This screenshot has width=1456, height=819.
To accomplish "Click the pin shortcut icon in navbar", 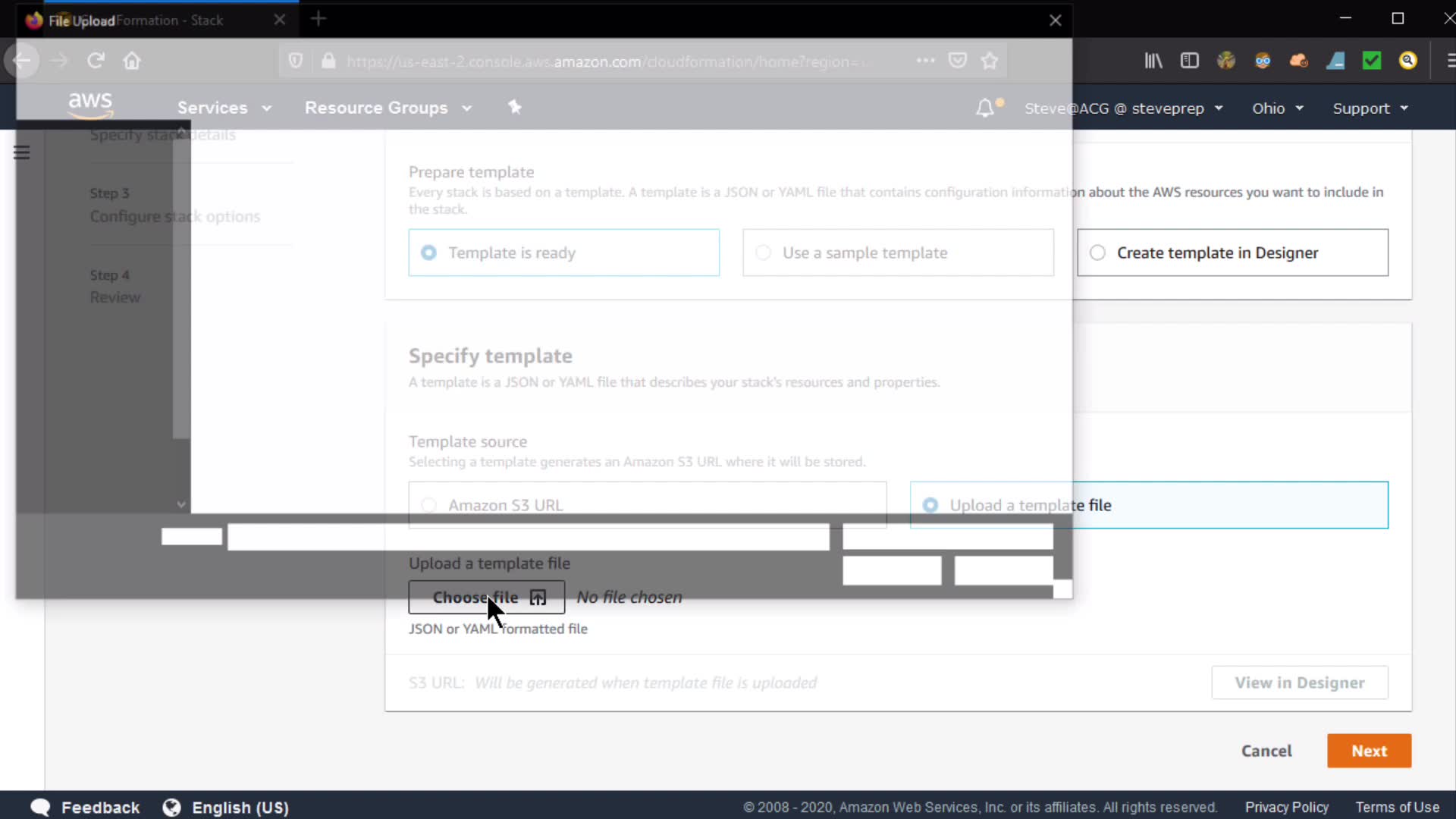I will click(x=515, y=107).
